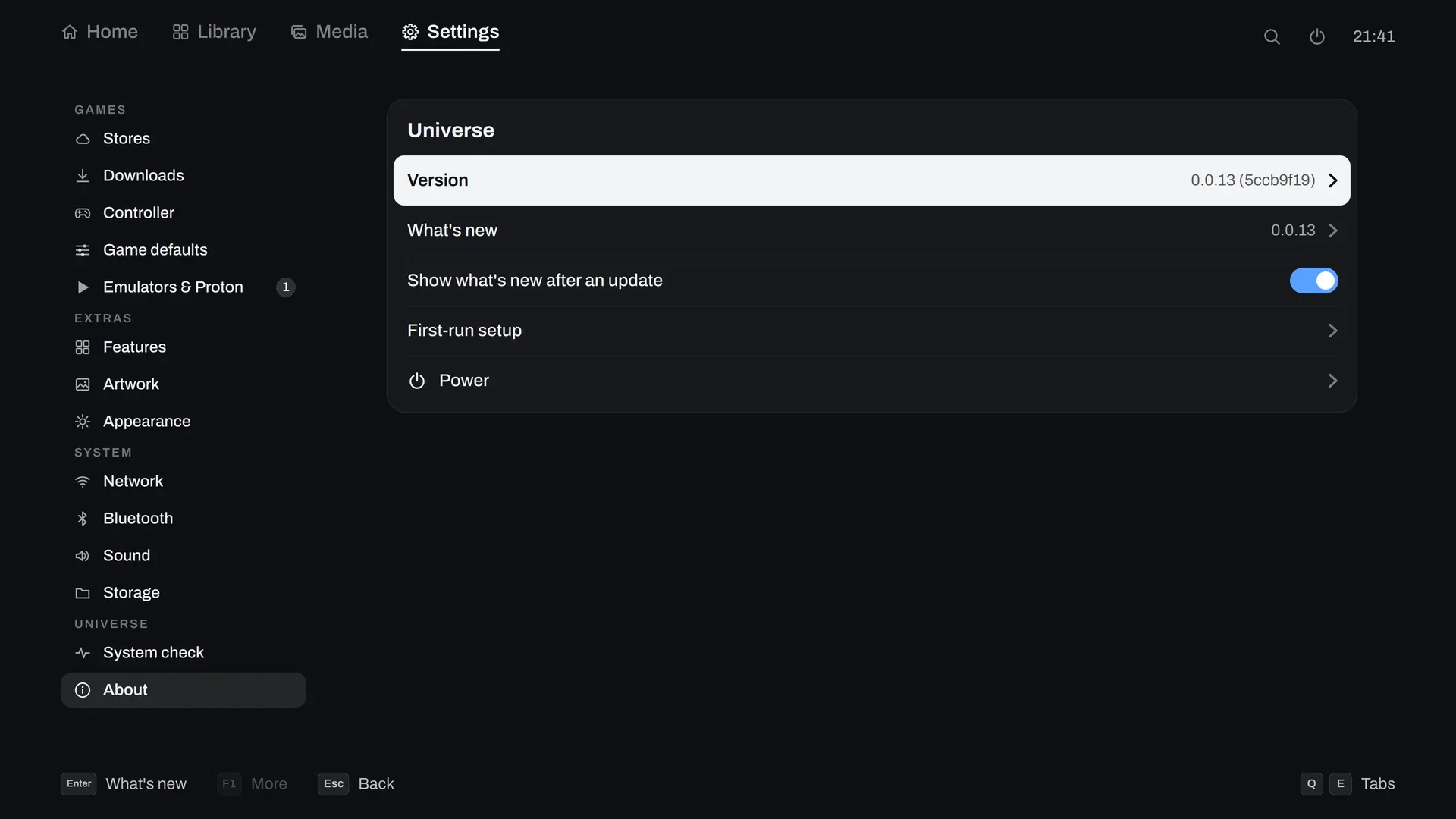
Task: Click the Emulators & Proton play icon
Action: point(83,287)
